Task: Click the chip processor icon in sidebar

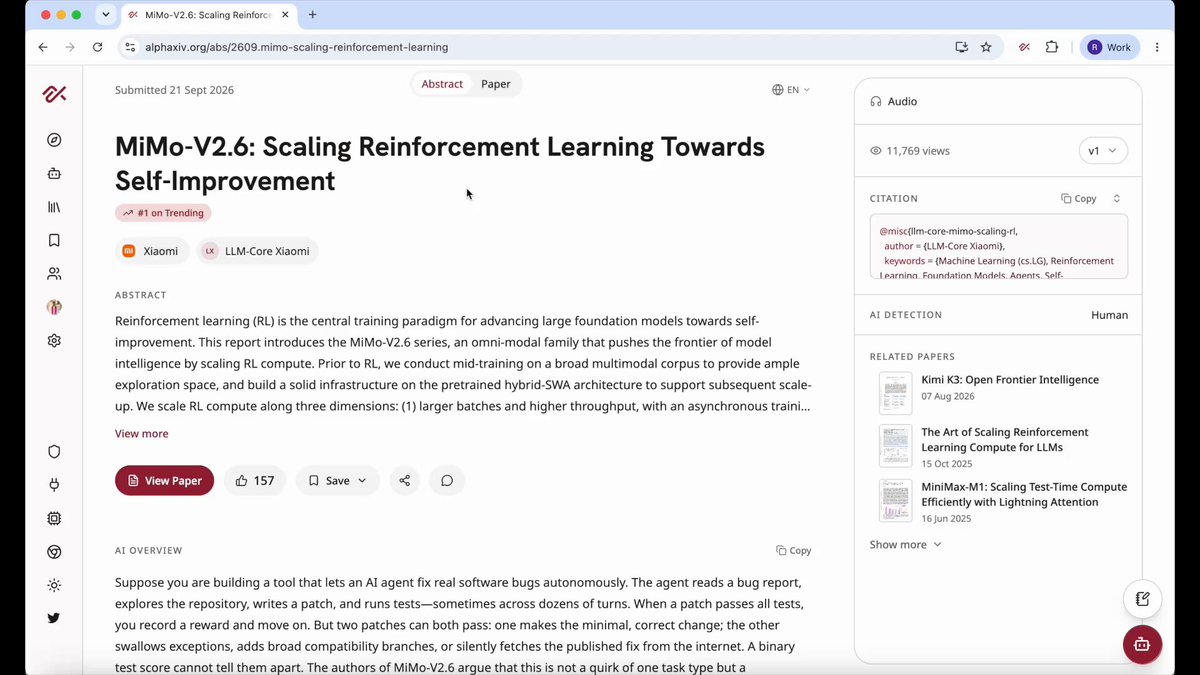Action: [x=54, y=518]
